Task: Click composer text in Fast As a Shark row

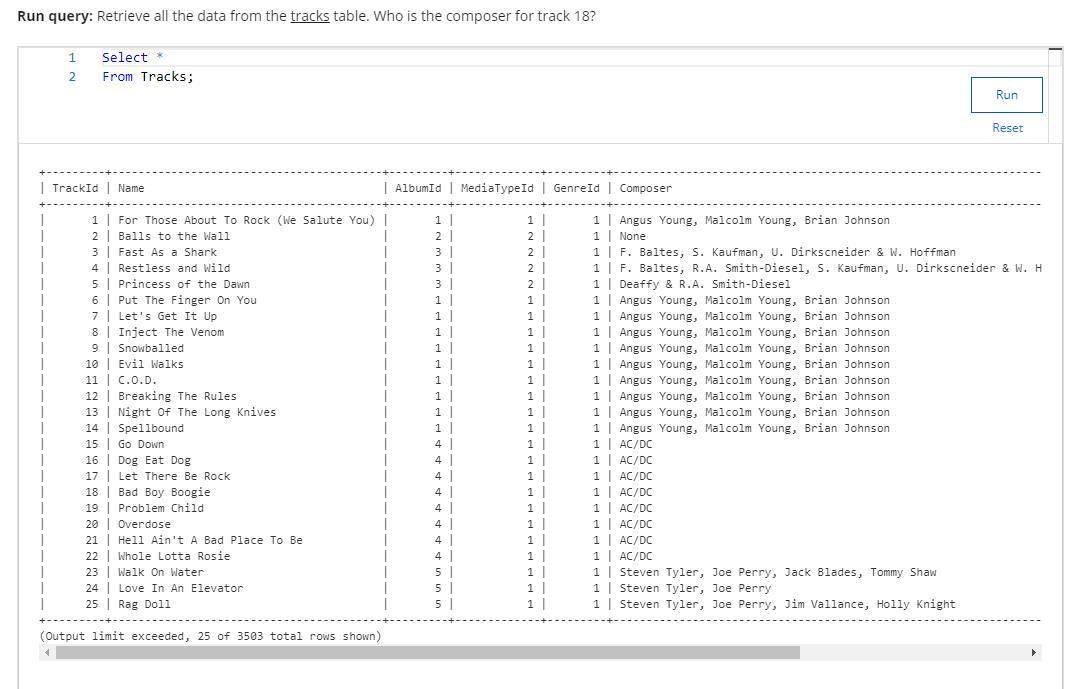Action: (788, 252)
